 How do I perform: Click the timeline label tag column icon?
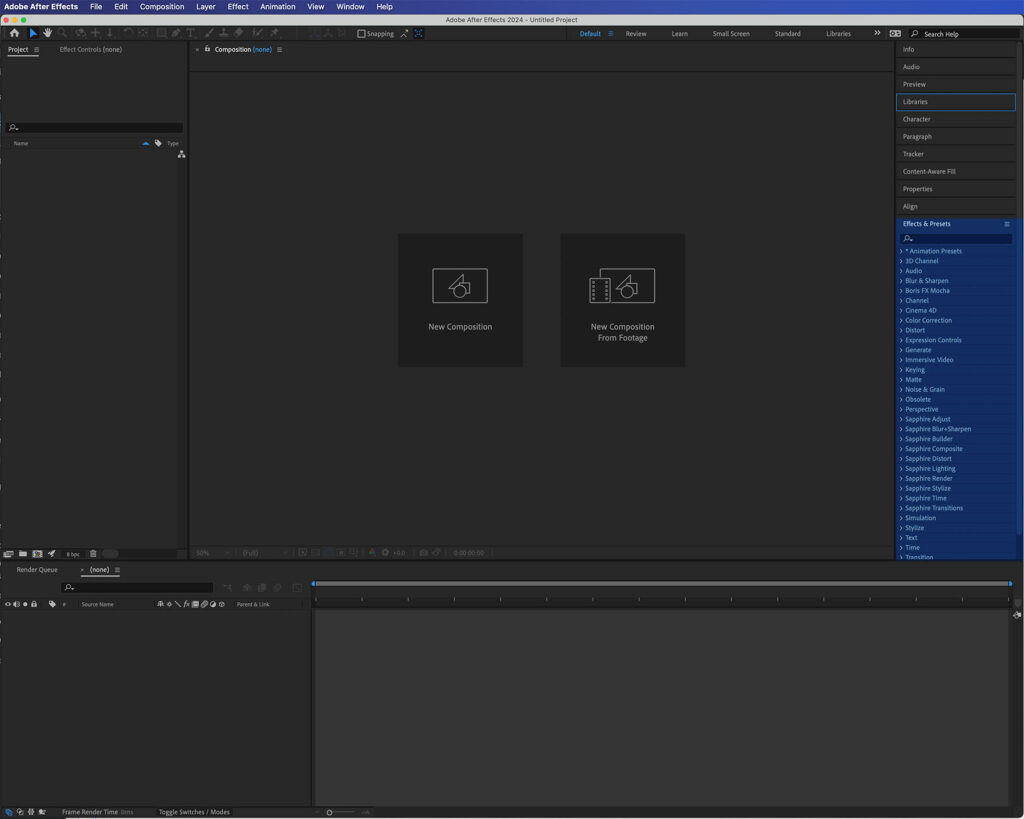(52, 604)
